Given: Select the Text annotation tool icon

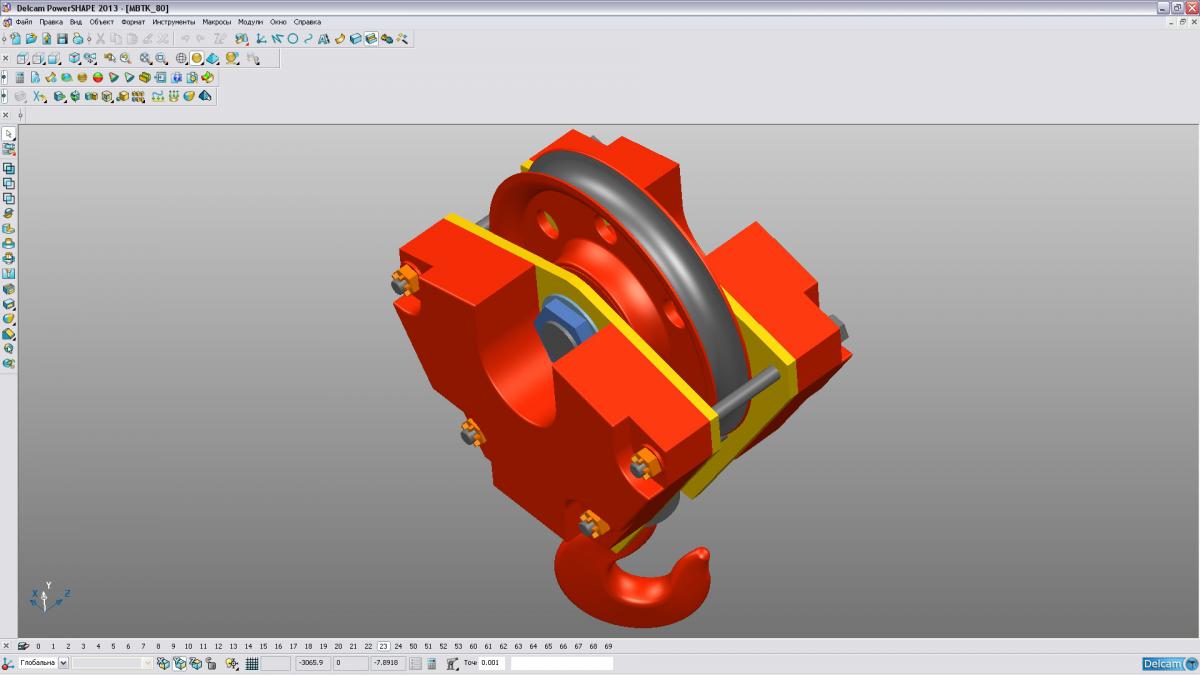Looking at the screenshot, I should tap(324, 39).
